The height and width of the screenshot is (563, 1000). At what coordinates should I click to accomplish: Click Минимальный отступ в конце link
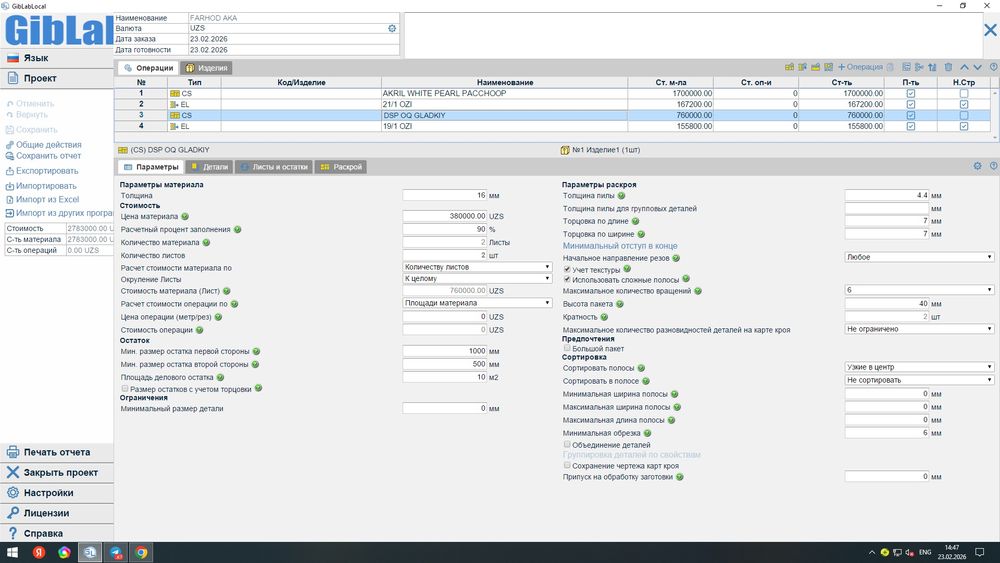620,245
